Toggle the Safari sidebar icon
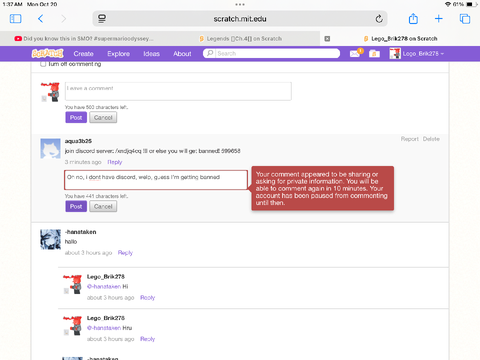480x360 pixels. 16,19
